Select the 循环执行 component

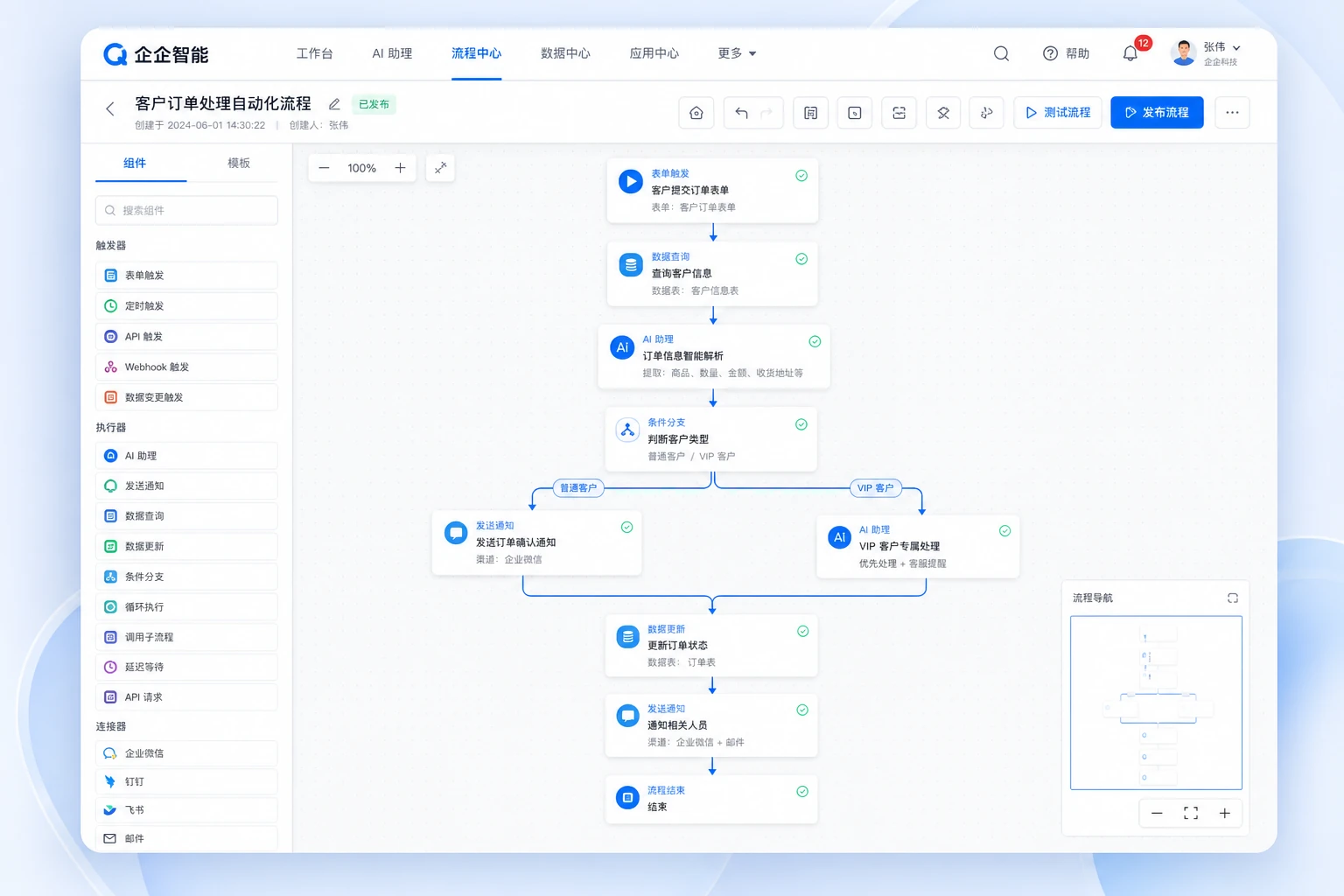pos(186,606)
